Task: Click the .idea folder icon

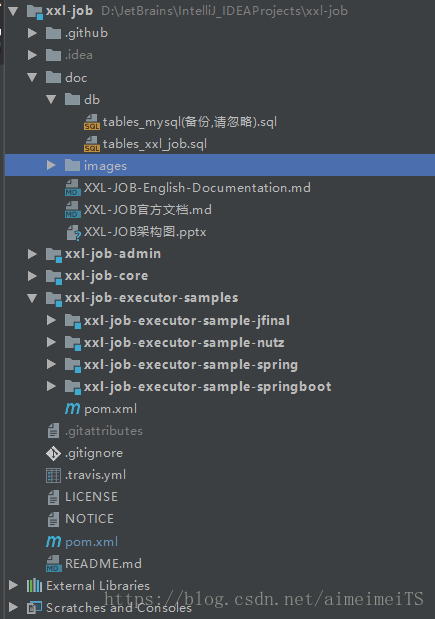Action: (x=53, y=55)
